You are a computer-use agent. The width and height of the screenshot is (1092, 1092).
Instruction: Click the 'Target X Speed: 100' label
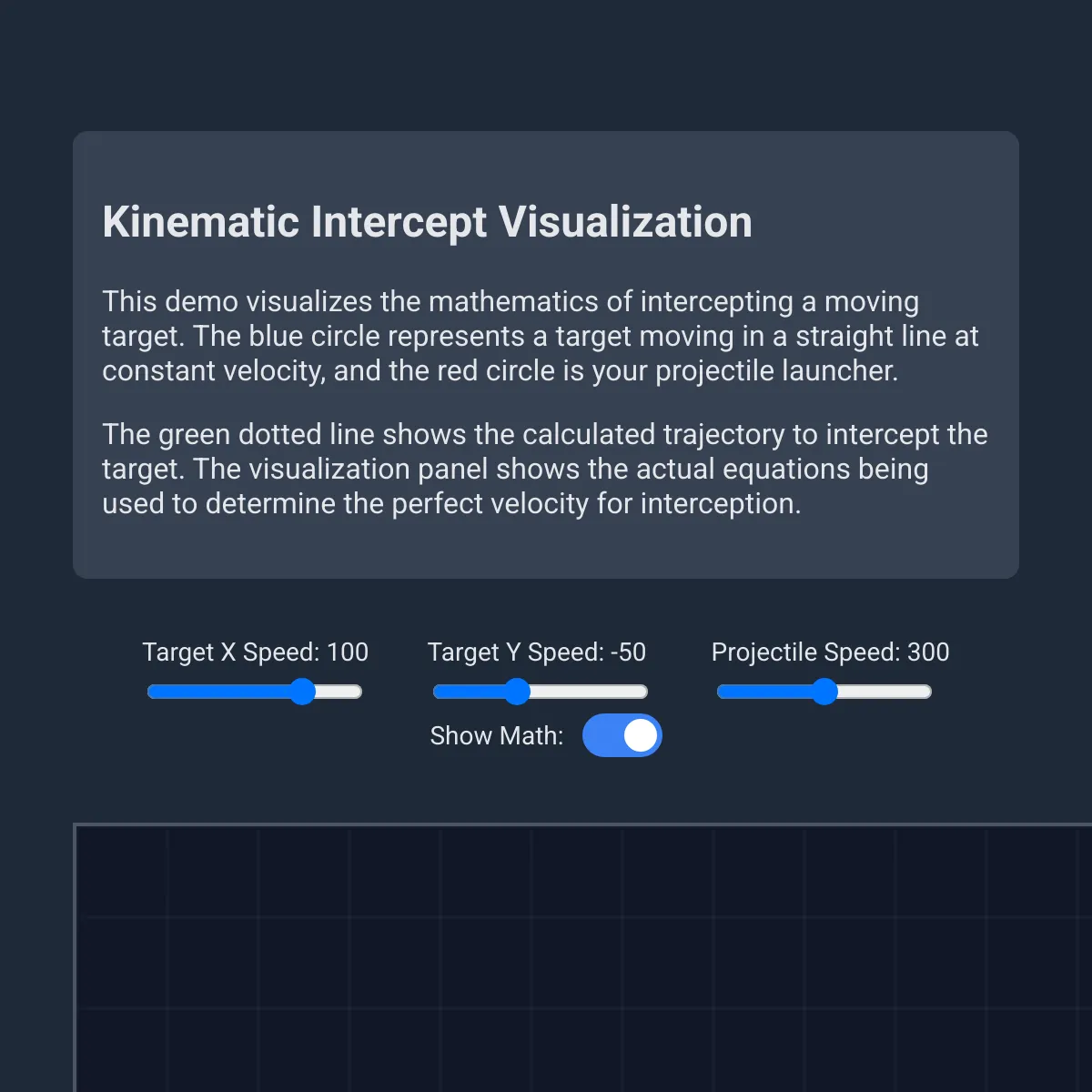click(x=255, y=652)
